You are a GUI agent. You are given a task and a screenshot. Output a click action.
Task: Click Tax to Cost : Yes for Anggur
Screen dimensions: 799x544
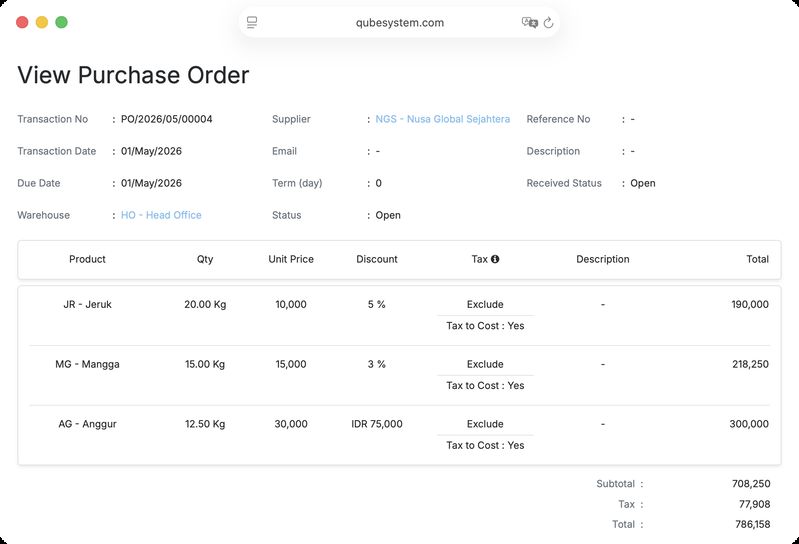485,445
